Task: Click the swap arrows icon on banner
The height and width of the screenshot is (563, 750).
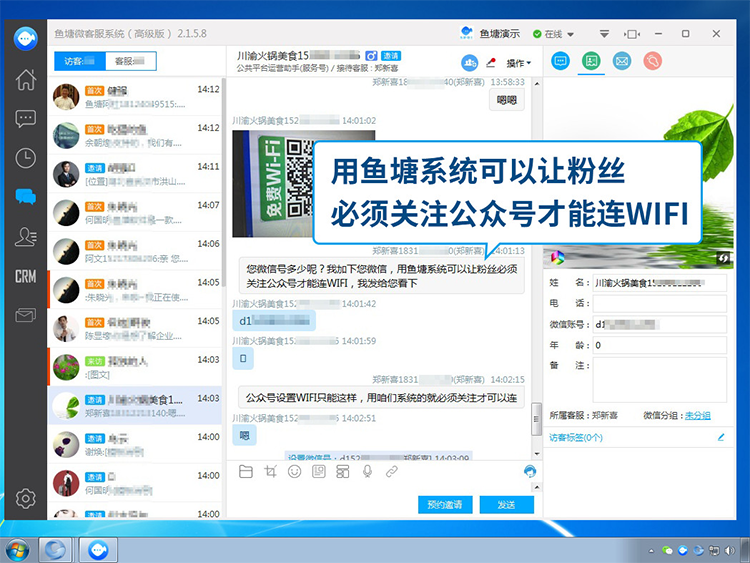Action: click(x=723, y=258)
